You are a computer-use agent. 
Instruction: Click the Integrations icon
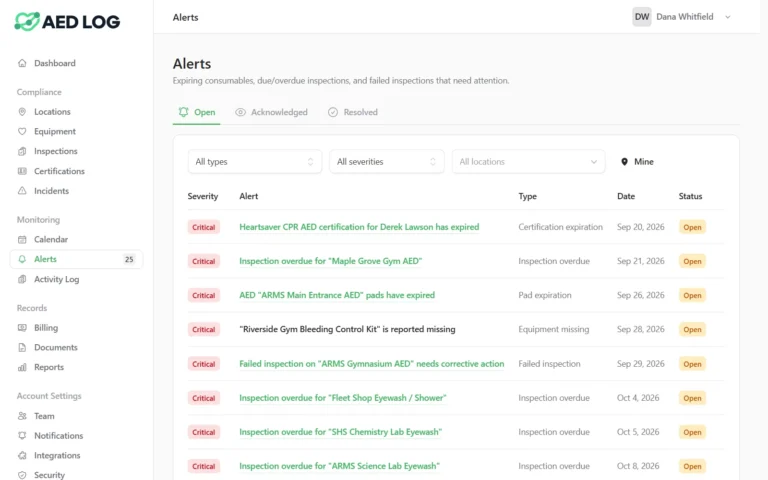[22, 456]
